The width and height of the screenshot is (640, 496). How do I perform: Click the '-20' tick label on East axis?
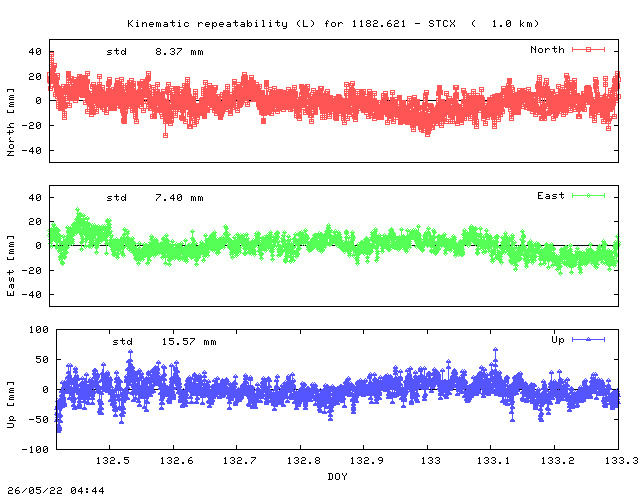pyautogui.click(x=32, y=271)
